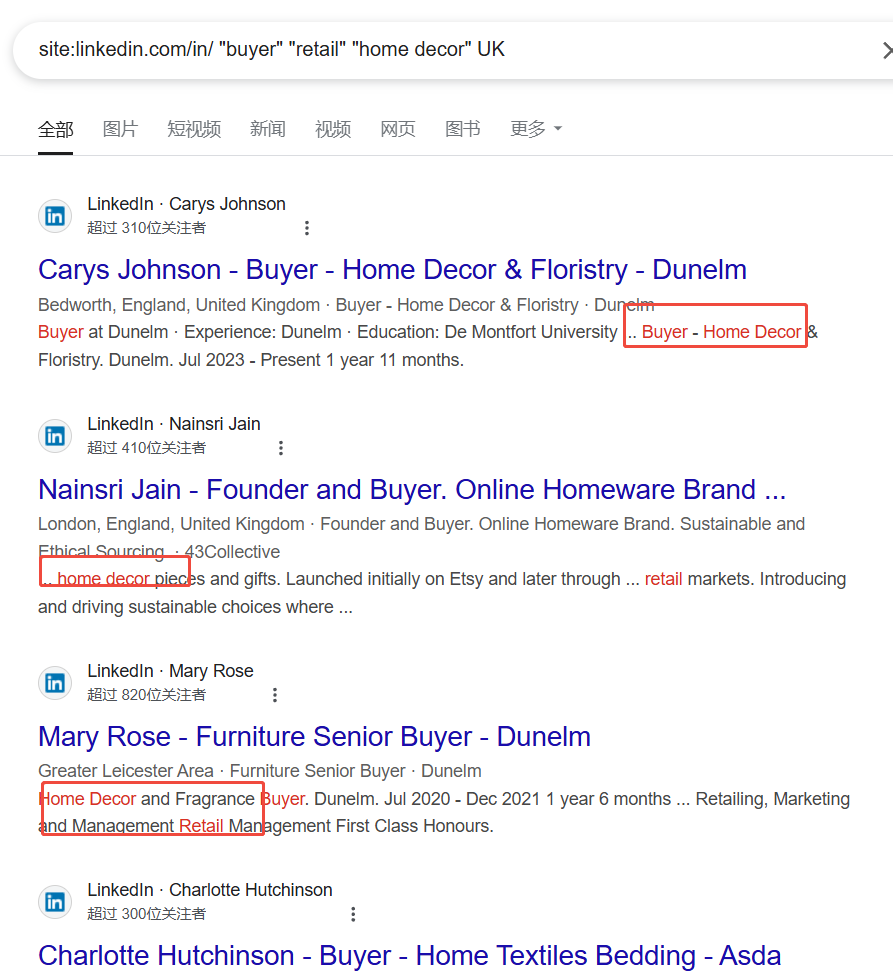
Task: Switch to the 新闻 (News) tab
Action: point(268,129)
